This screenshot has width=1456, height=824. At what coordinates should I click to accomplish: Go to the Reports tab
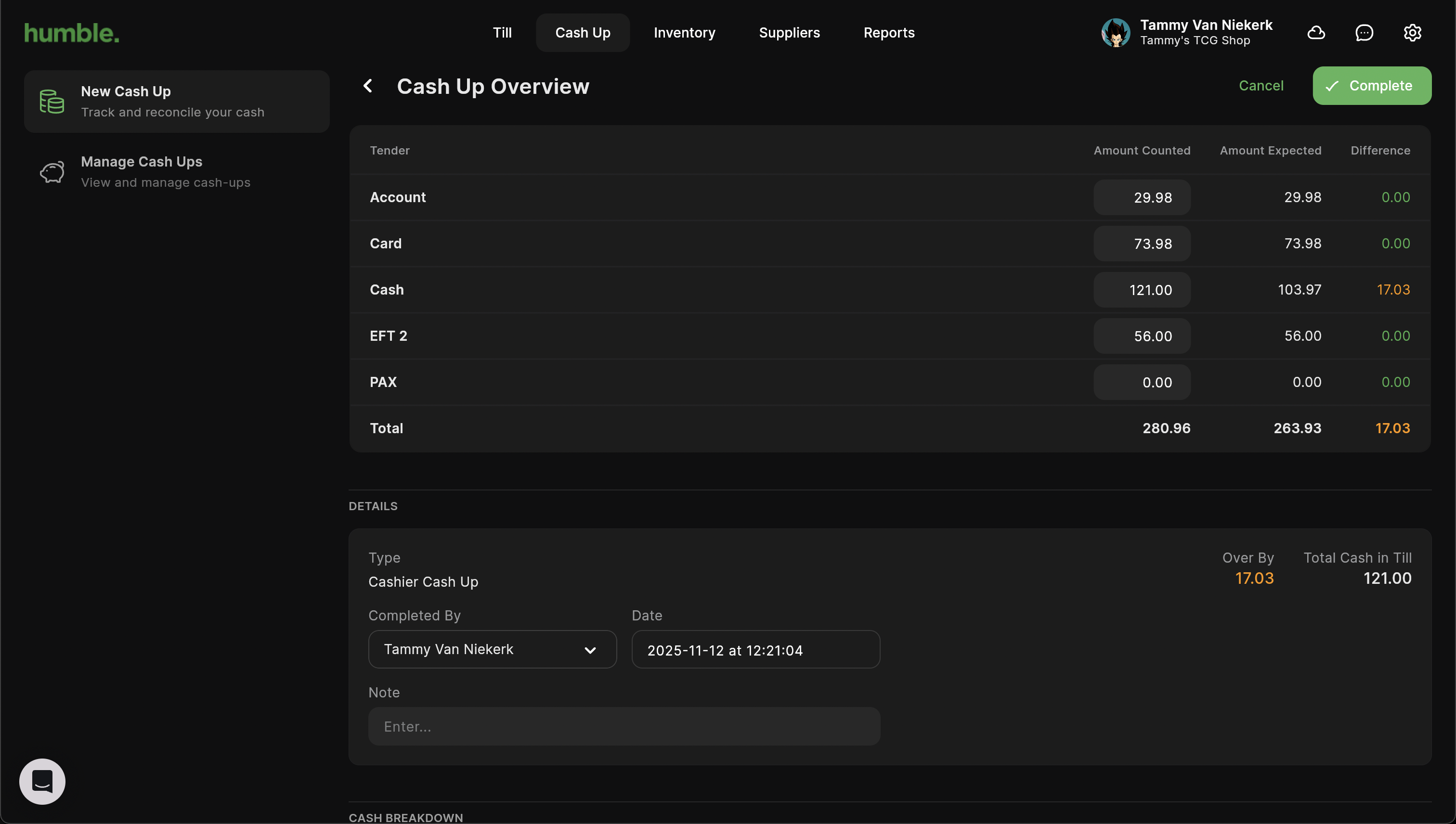click(889, 33)
